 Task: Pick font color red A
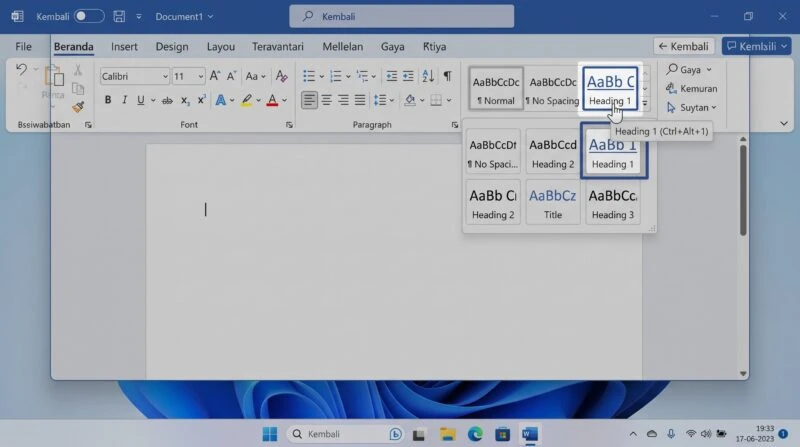point(272,100)
